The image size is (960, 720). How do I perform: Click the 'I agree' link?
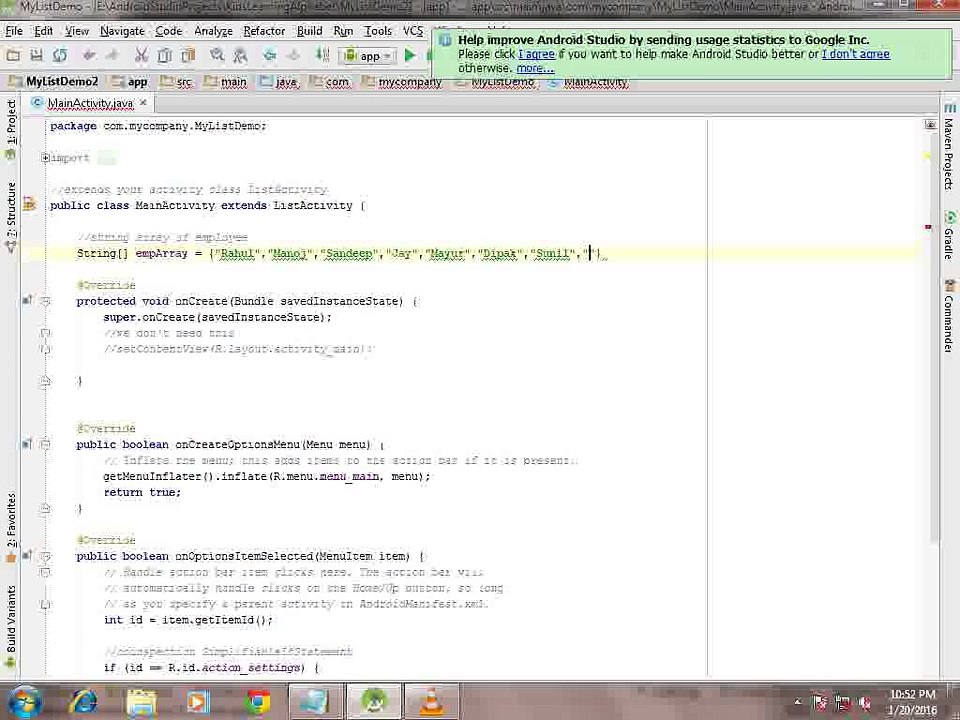(x=536, y=54)
